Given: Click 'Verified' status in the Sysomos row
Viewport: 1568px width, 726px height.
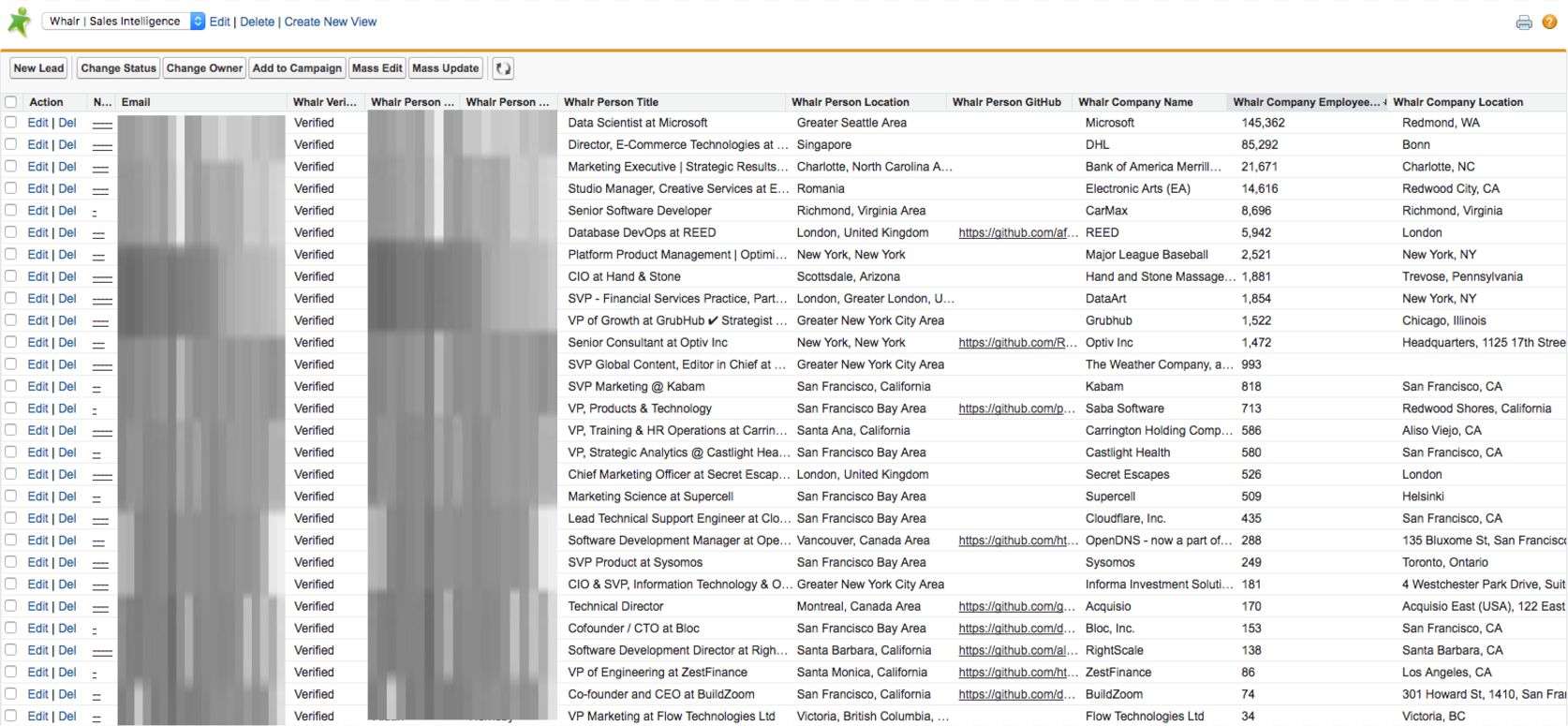Looking at the screenshot, I should [314, 562].
